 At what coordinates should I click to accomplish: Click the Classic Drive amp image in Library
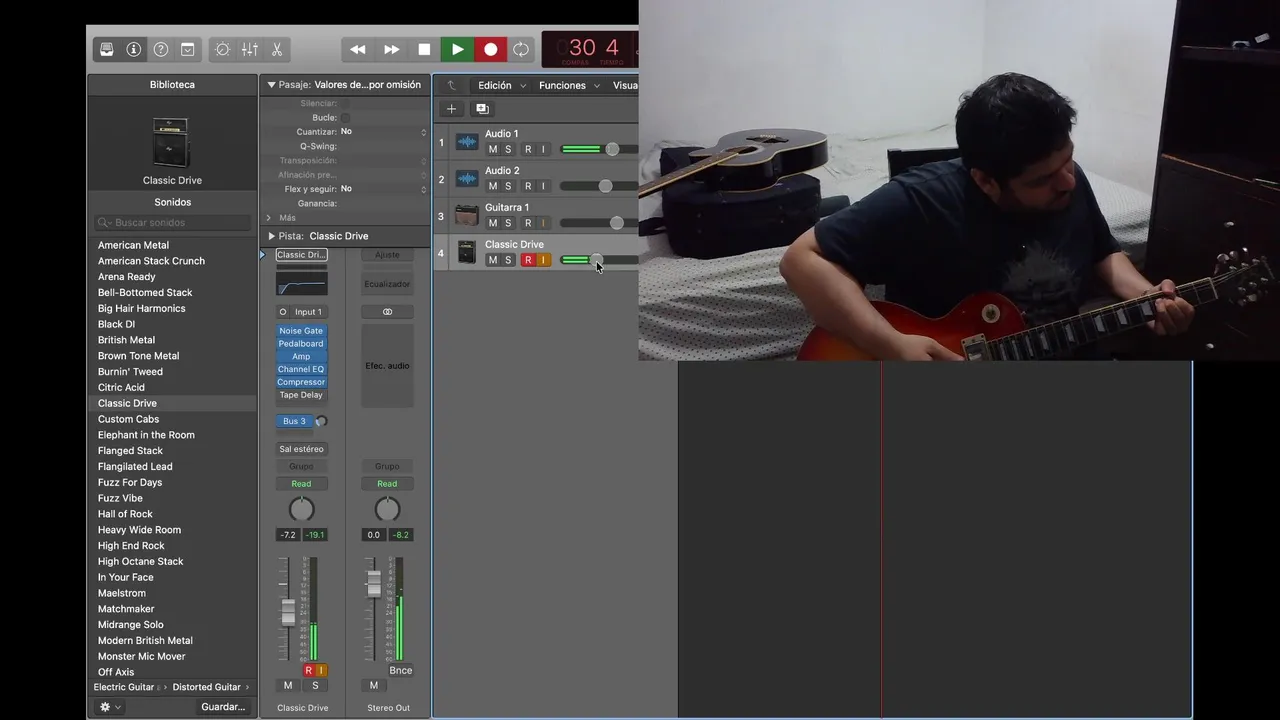pos(171,142)
